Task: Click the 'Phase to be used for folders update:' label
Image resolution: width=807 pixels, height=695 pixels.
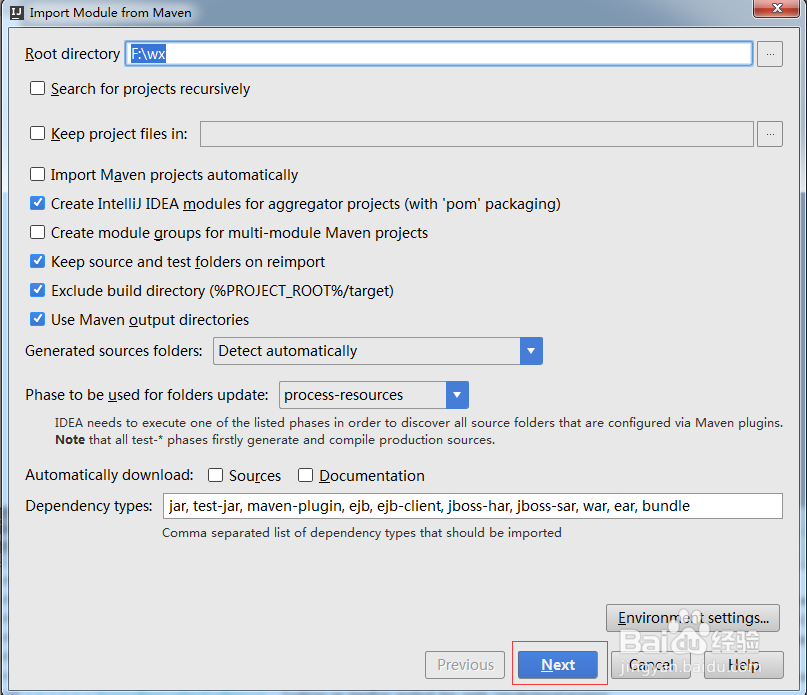Action: click(147, 395)
